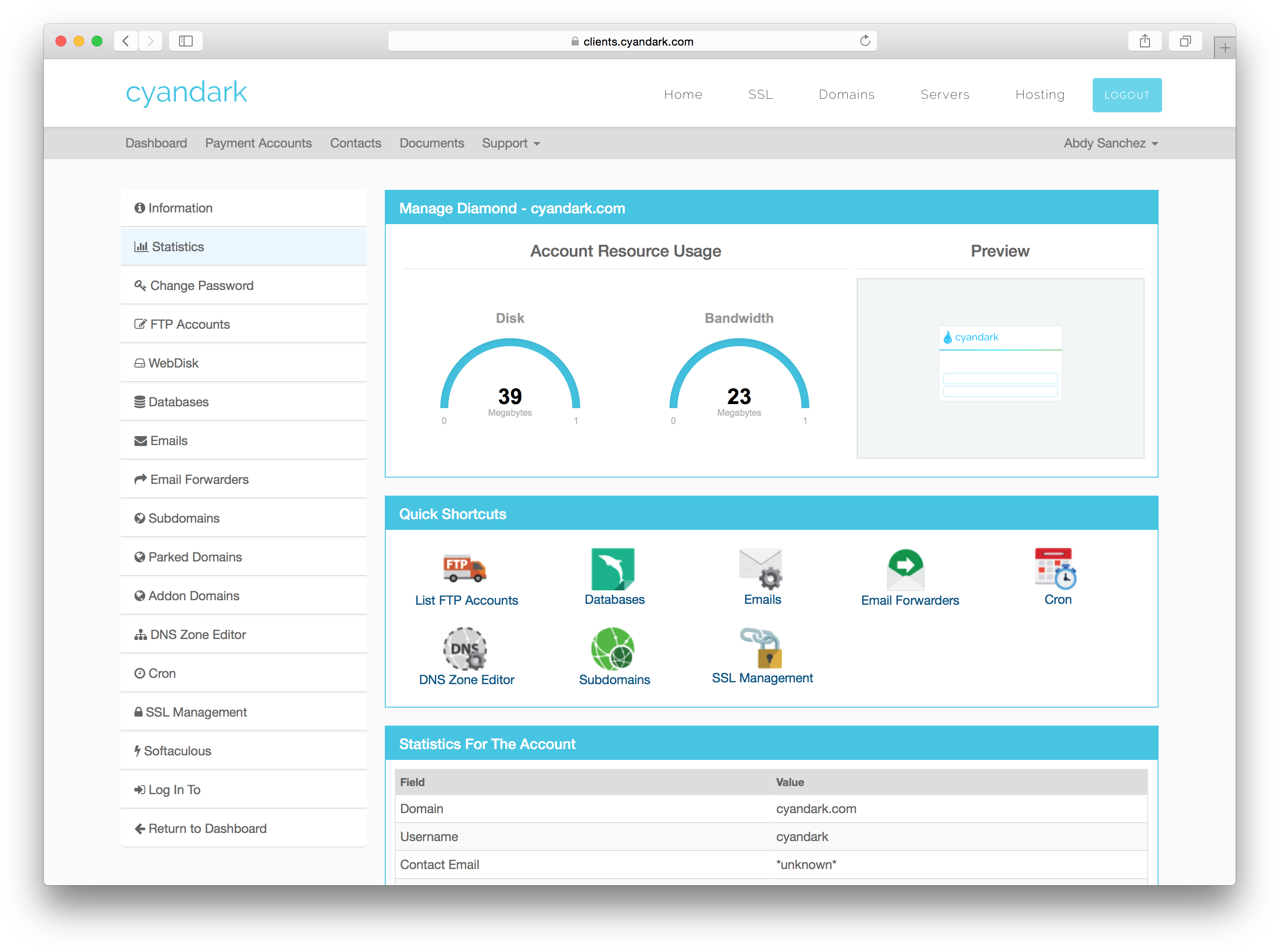Open the Subdomains sidebar item

coord(244,518)
